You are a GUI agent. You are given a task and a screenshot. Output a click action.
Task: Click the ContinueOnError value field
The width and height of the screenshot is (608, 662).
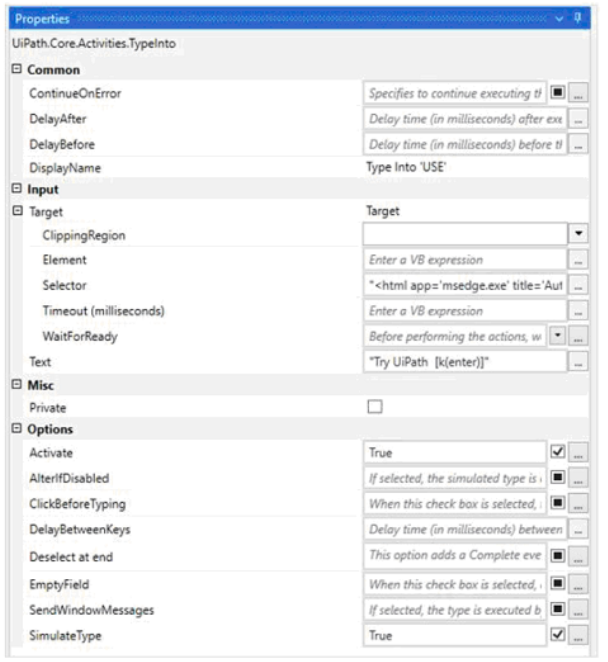[455, 93]
